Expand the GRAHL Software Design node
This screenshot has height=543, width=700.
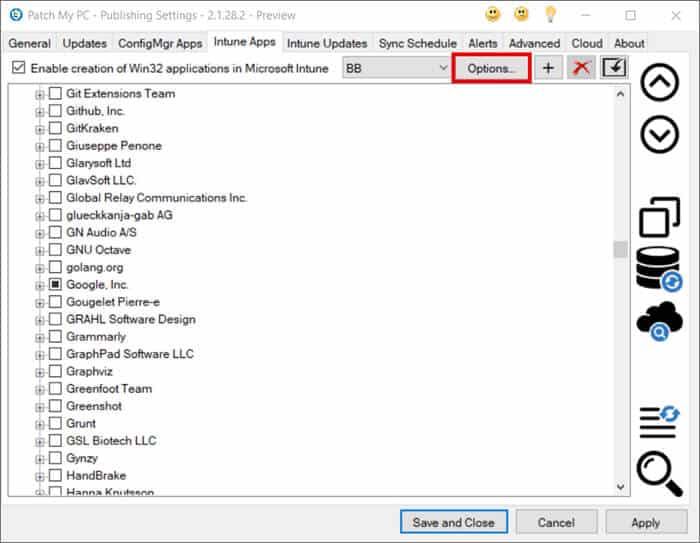tap(40, 321)
